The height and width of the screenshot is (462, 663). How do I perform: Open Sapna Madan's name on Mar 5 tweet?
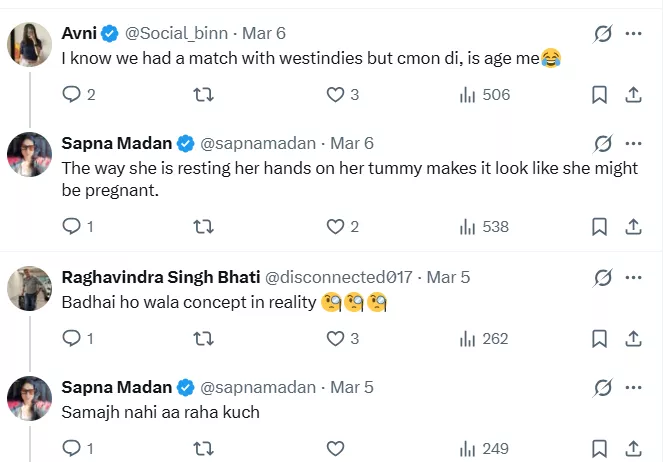coord(117,387)
